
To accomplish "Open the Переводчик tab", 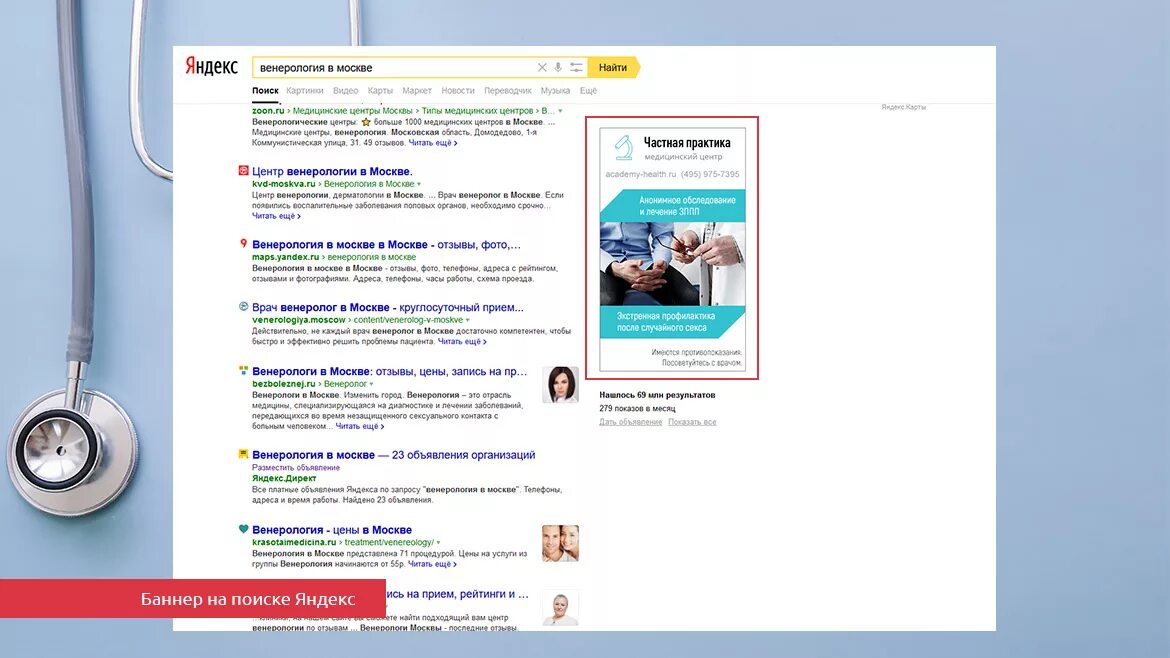I will tap(507, 90).
